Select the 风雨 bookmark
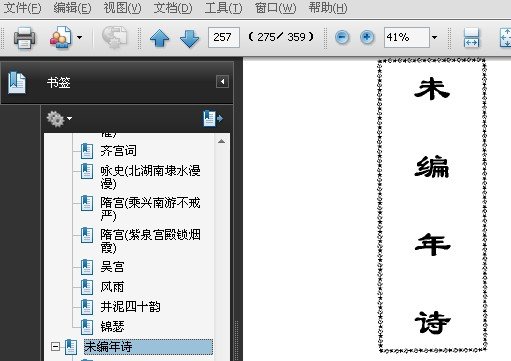Viewport: 511px width, 361px height. (x=112, y=287)
